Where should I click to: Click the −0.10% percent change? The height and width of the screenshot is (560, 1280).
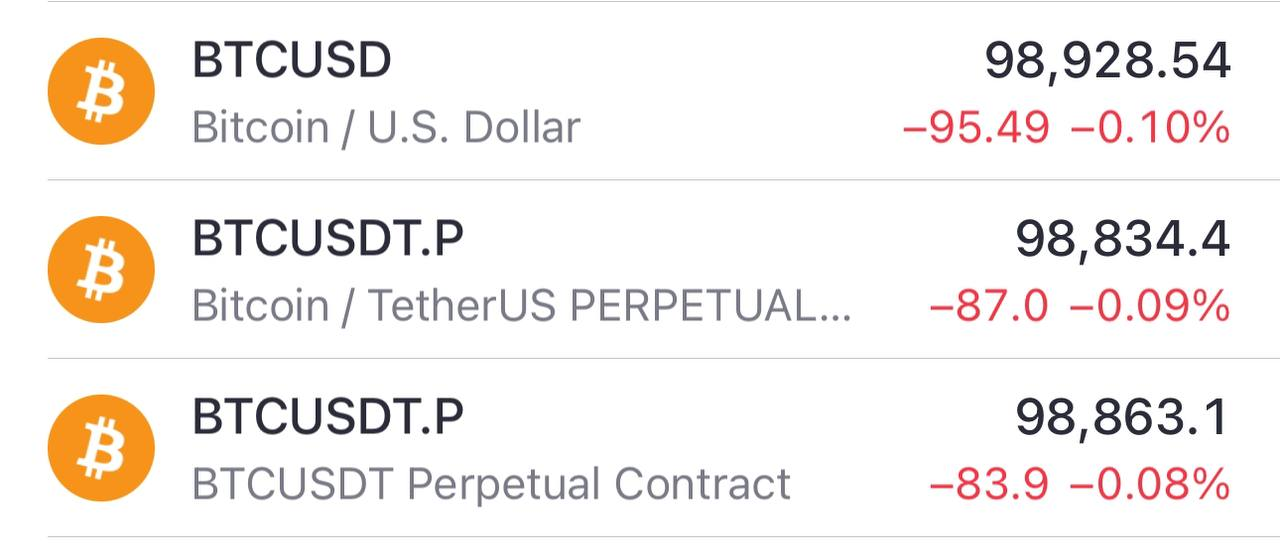click(1149, 128)
